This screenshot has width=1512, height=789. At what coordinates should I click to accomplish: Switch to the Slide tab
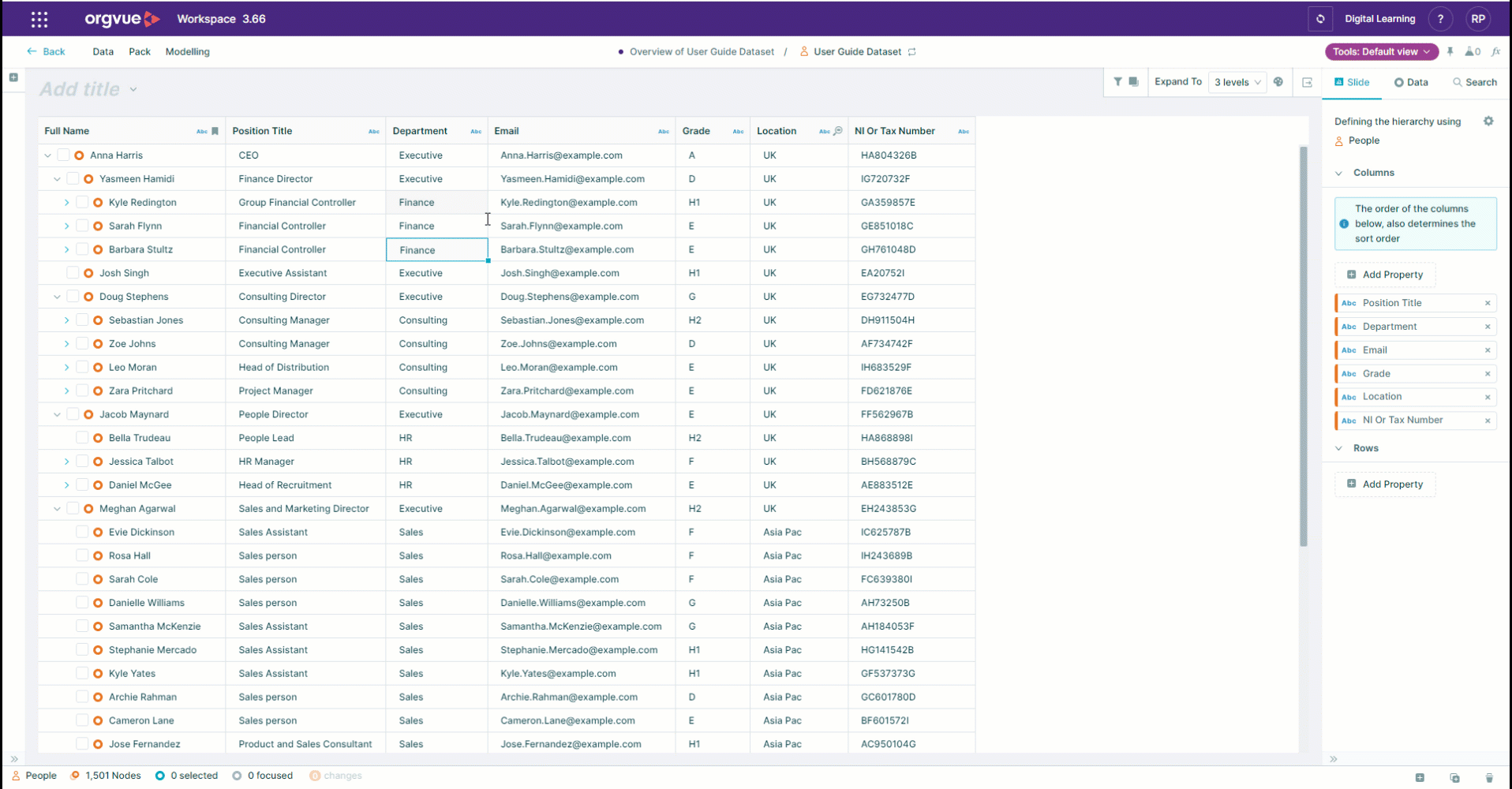[x=1352, y=82]
